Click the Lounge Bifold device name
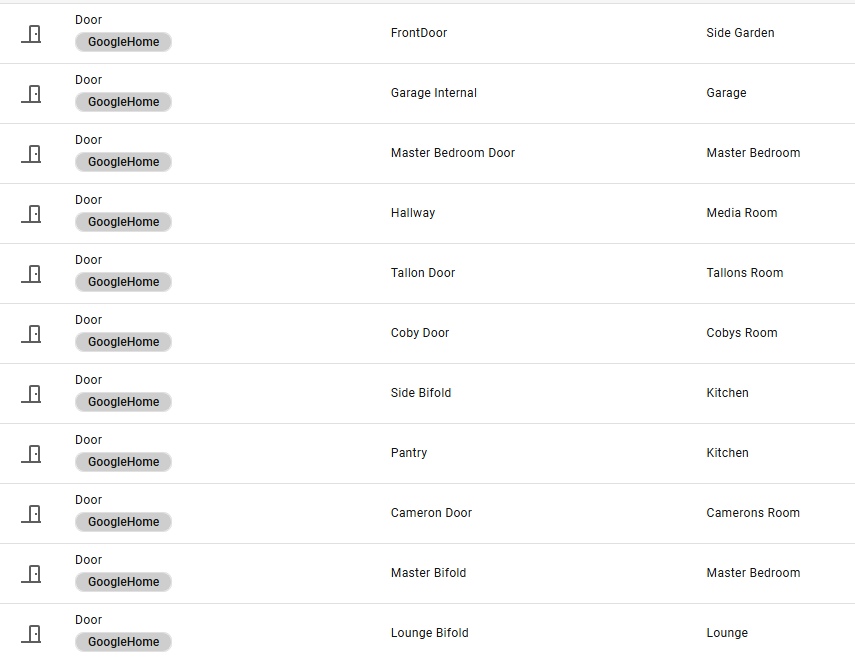The width and height of the screenshot is (855, 663). point(429,633)
